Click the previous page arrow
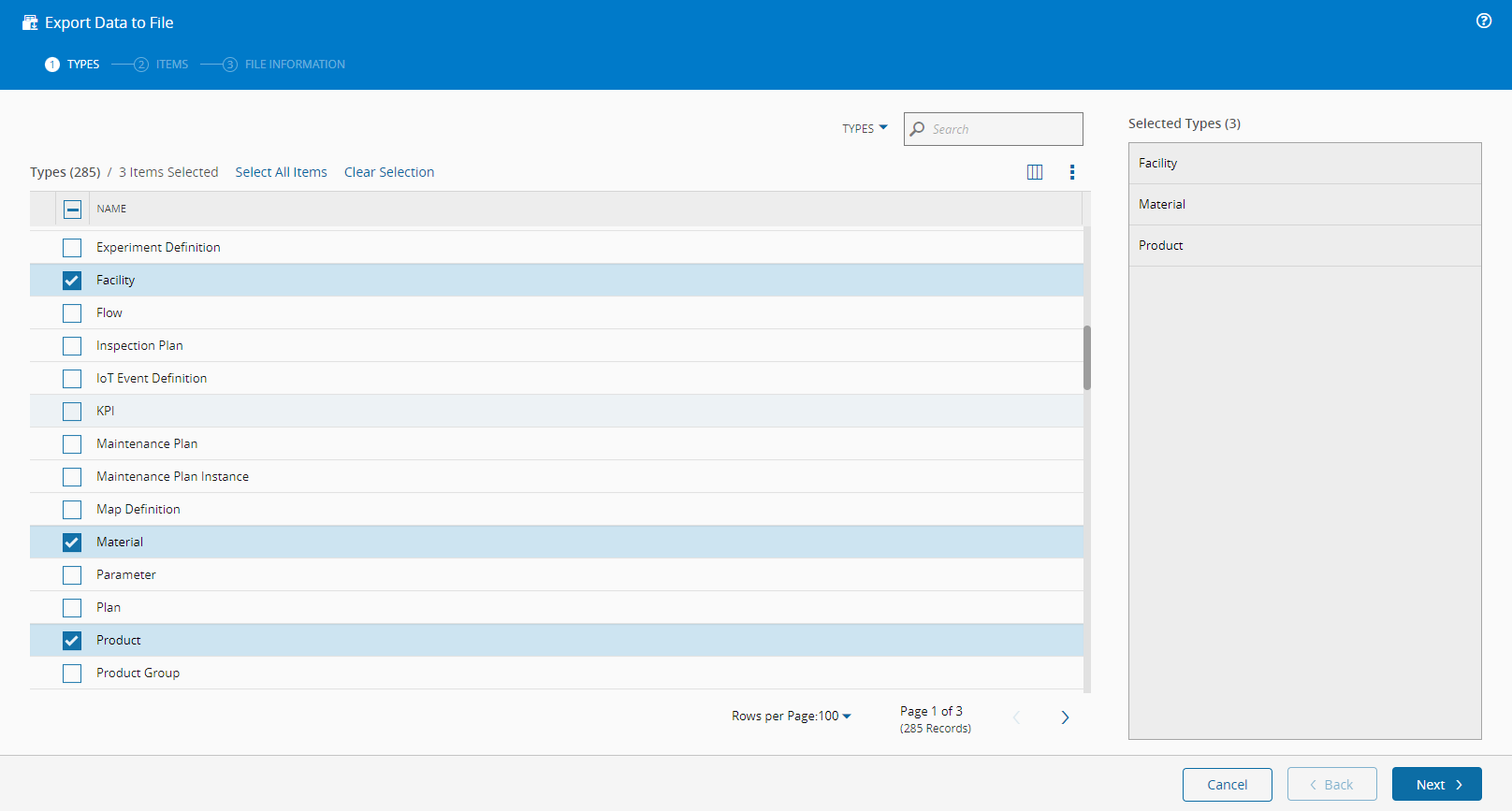The image size is (1512, 811). 1017,717
